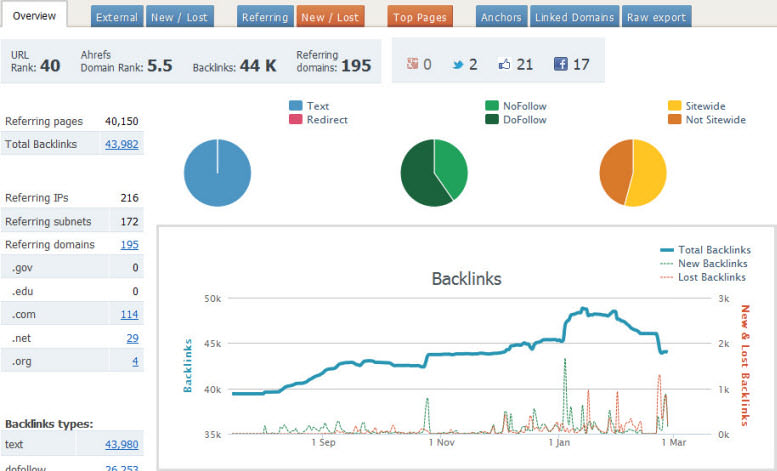Image resolution: width=777 pixels, height=471 pixels.
Task: Switch to the Overview tab
Action: coord(34,16)
